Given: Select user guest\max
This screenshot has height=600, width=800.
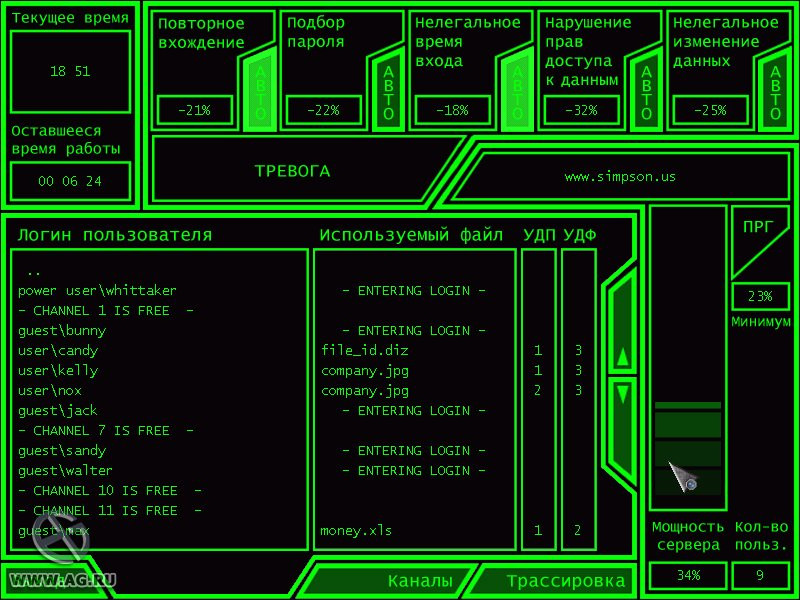Looking at the screenshot, I should coord(54,531).
